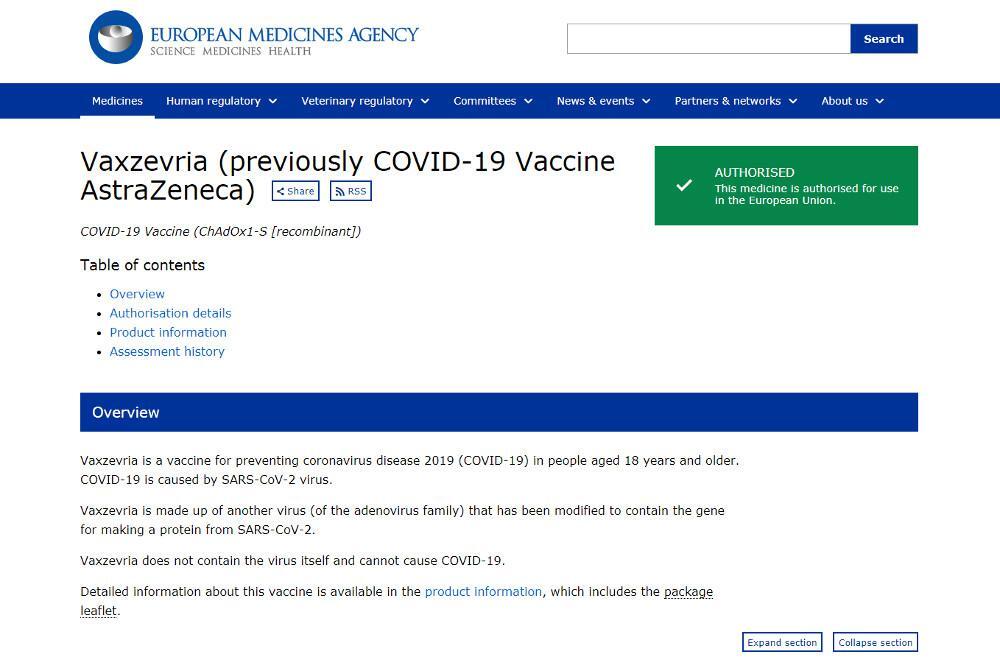This screenshot has width=1000, height=660.
Task: Open the Veterinary regulatory dropdown
Action: 365,101
